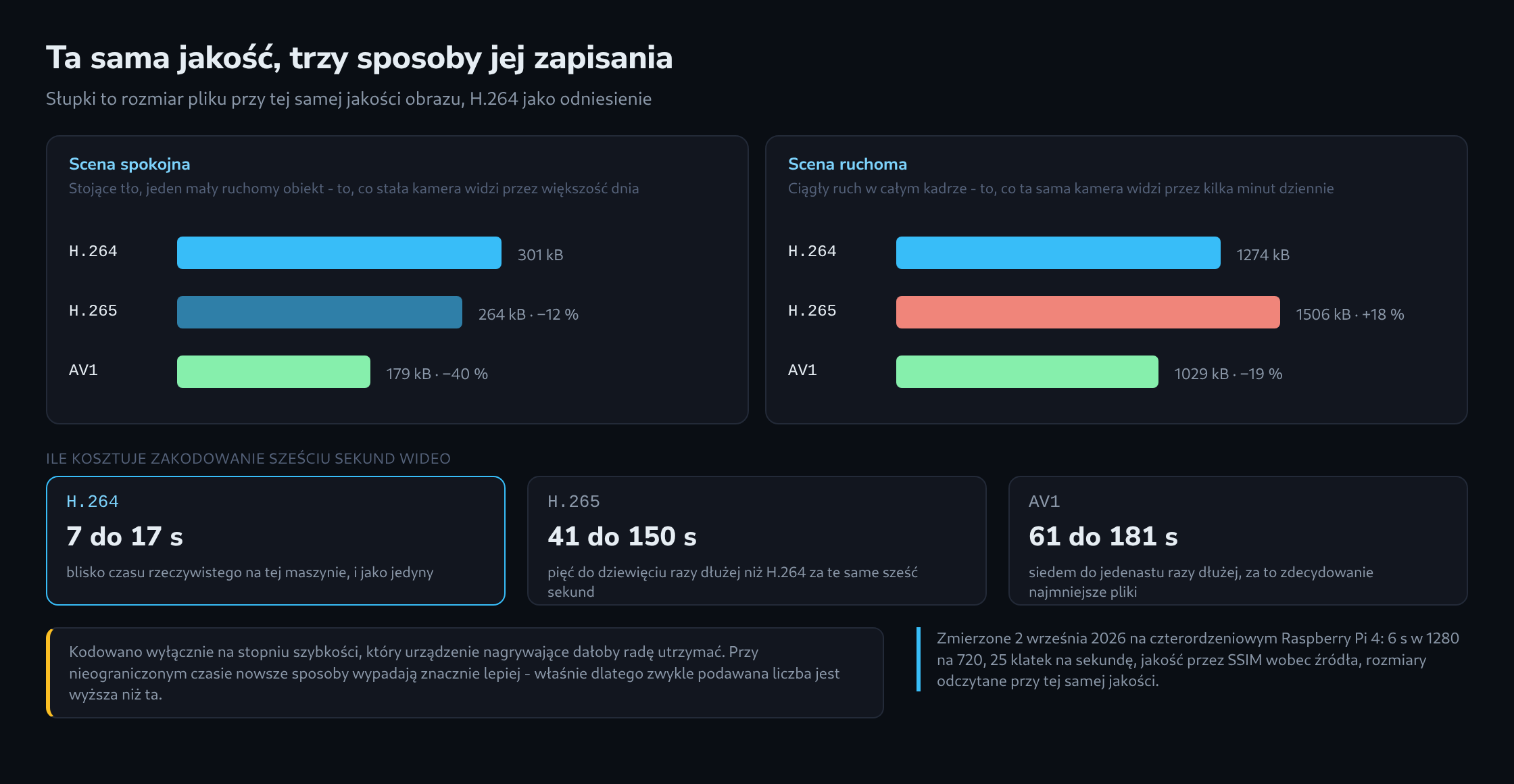Click the green AV1 bar in Scena ruchoma

(x=1027, y=372)
